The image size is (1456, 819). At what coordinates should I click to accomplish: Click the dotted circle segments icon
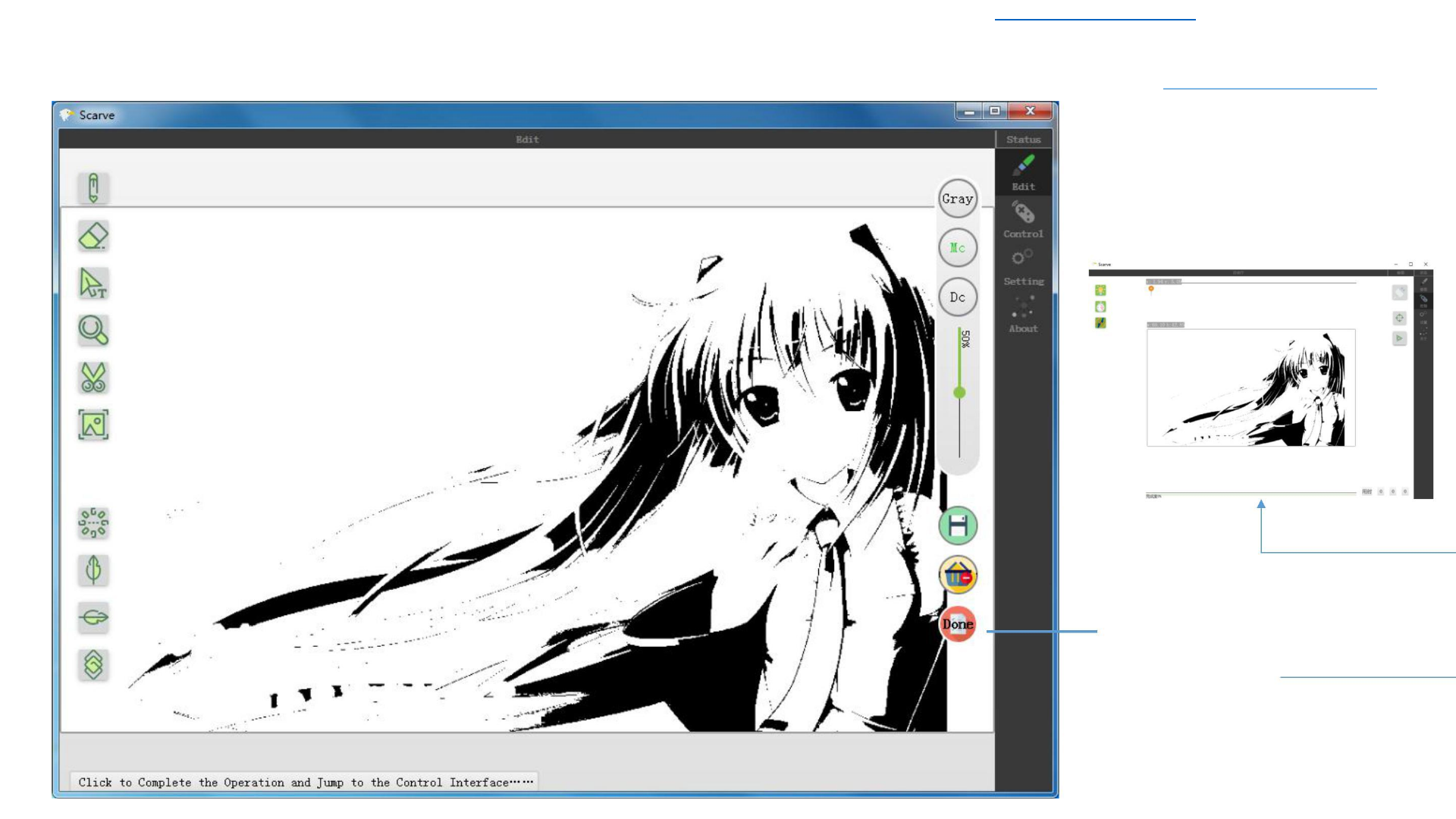pyautogui.click(x=93, y=522)
